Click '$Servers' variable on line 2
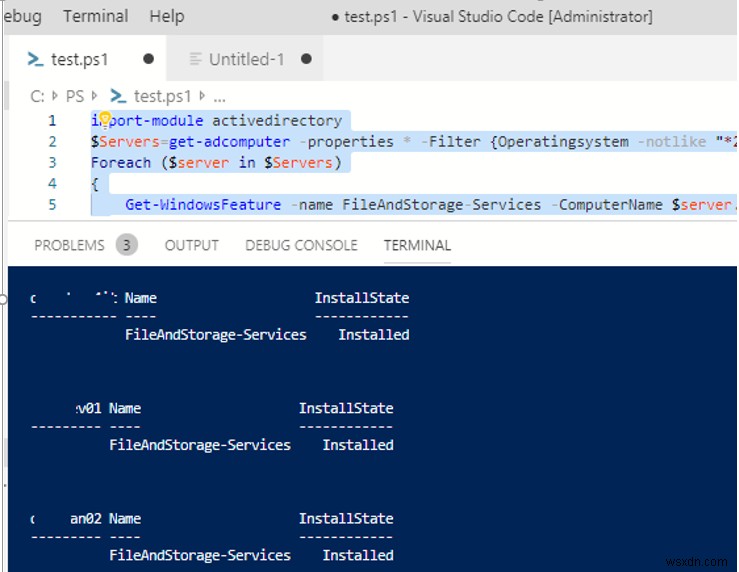Viewport: 739px width, 572px height. 125,142
